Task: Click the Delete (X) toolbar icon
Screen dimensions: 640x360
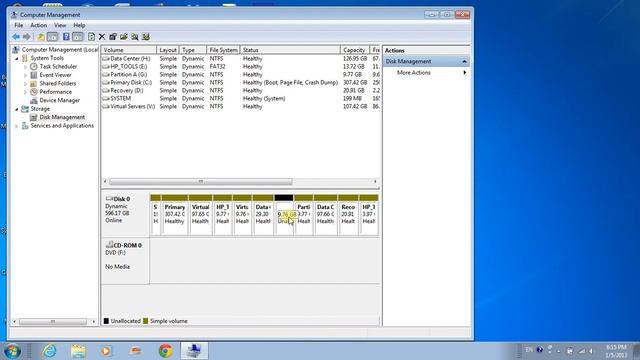Action: coord(102,37)
